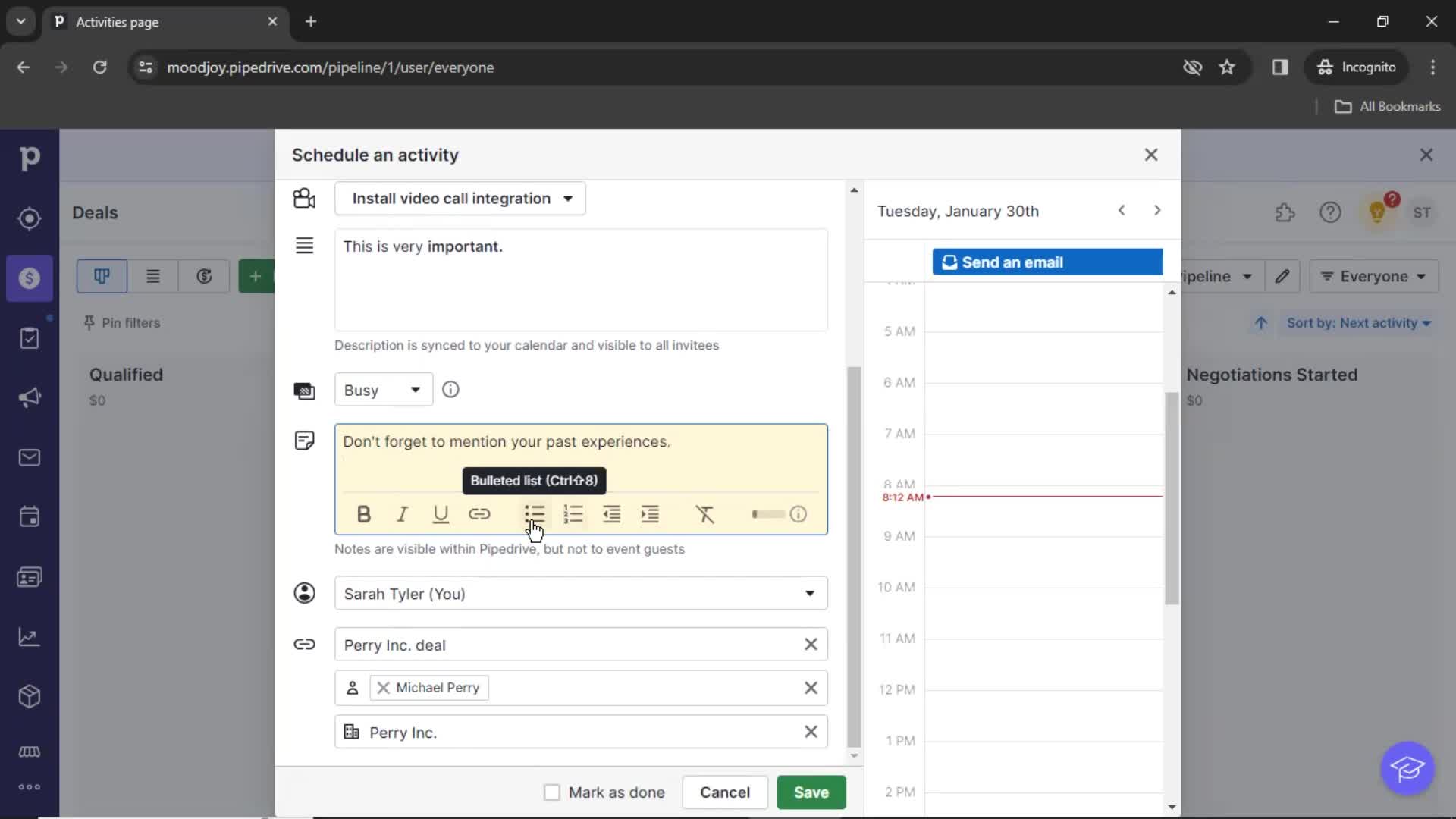1456x819 pixels.
Task: Click the Save button
Action: 811,791
